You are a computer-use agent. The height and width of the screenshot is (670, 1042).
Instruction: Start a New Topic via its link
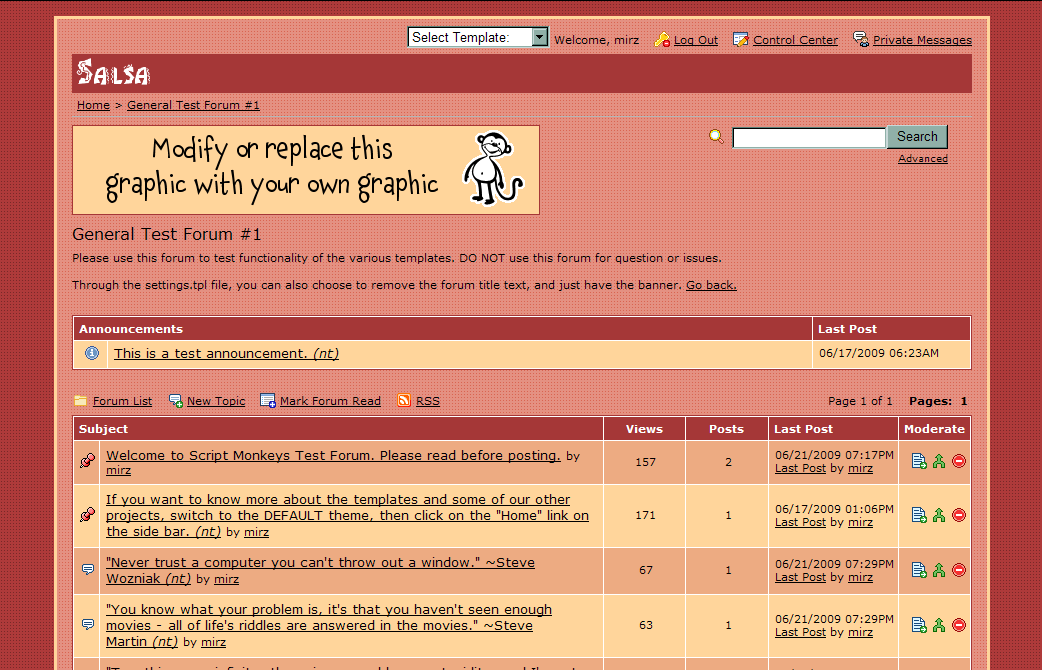point(216,401)
